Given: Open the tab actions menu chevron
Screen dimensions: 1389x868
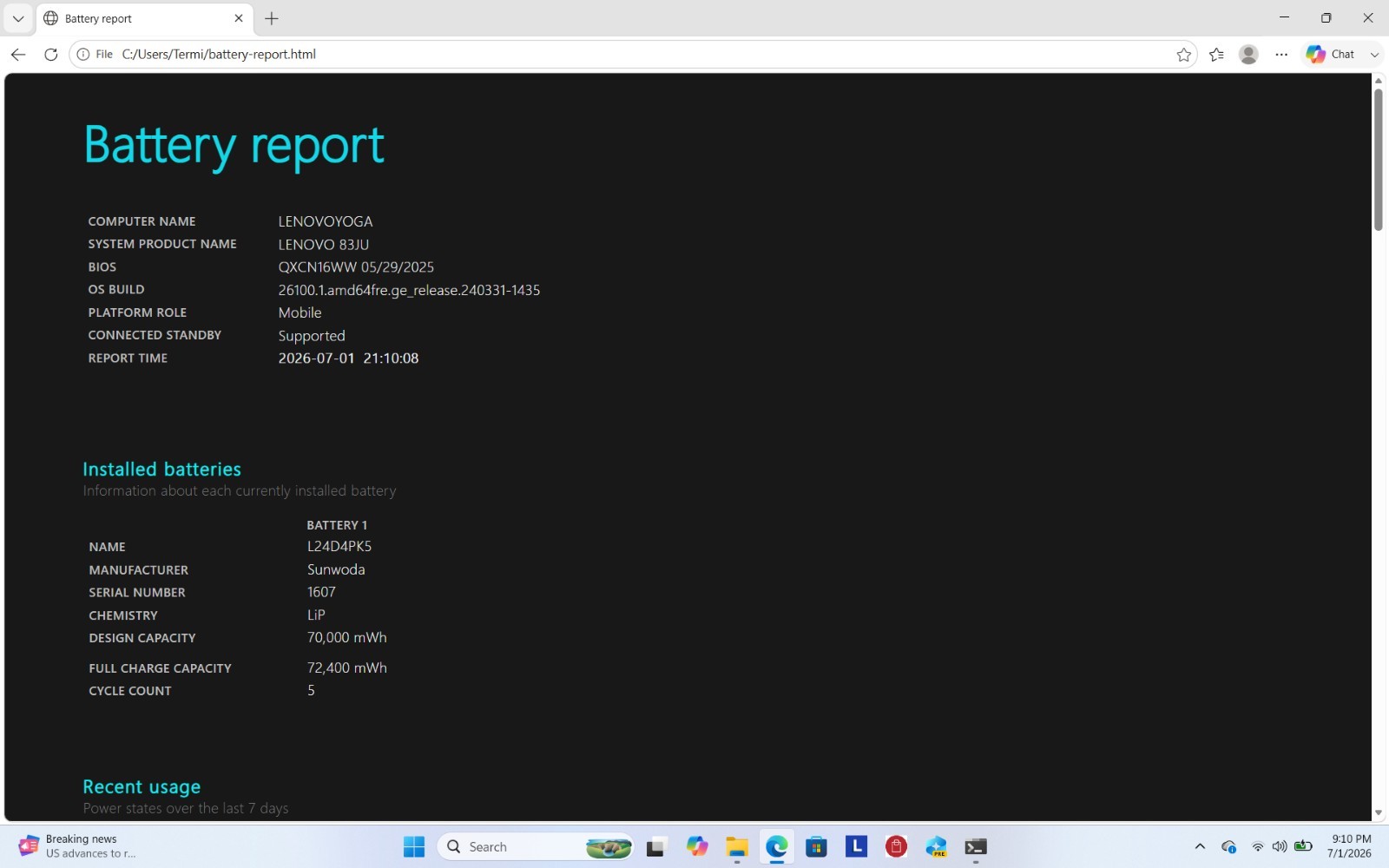Looking at the screenshot, I should point(17,18).
